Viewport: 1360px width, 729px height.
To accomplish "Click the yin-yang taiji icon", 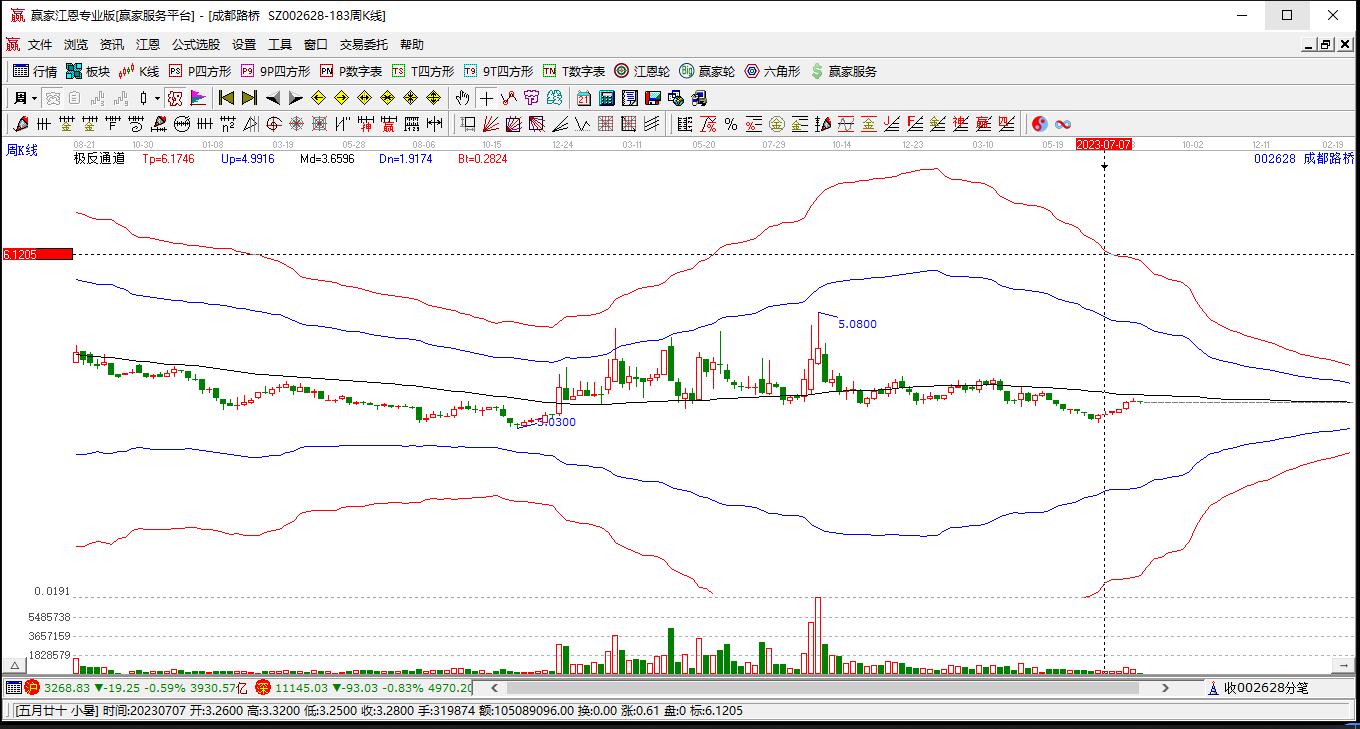I will (x=1040, y=124).
